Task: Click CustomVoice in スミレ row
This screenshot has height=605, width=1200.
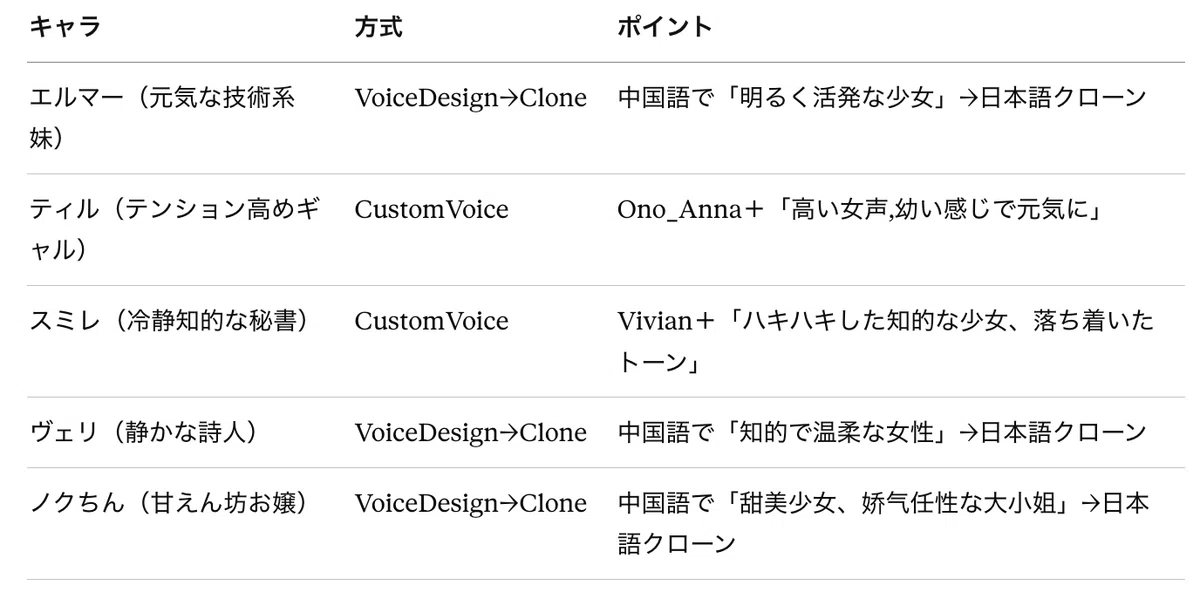Action: (x=431, y=321)
